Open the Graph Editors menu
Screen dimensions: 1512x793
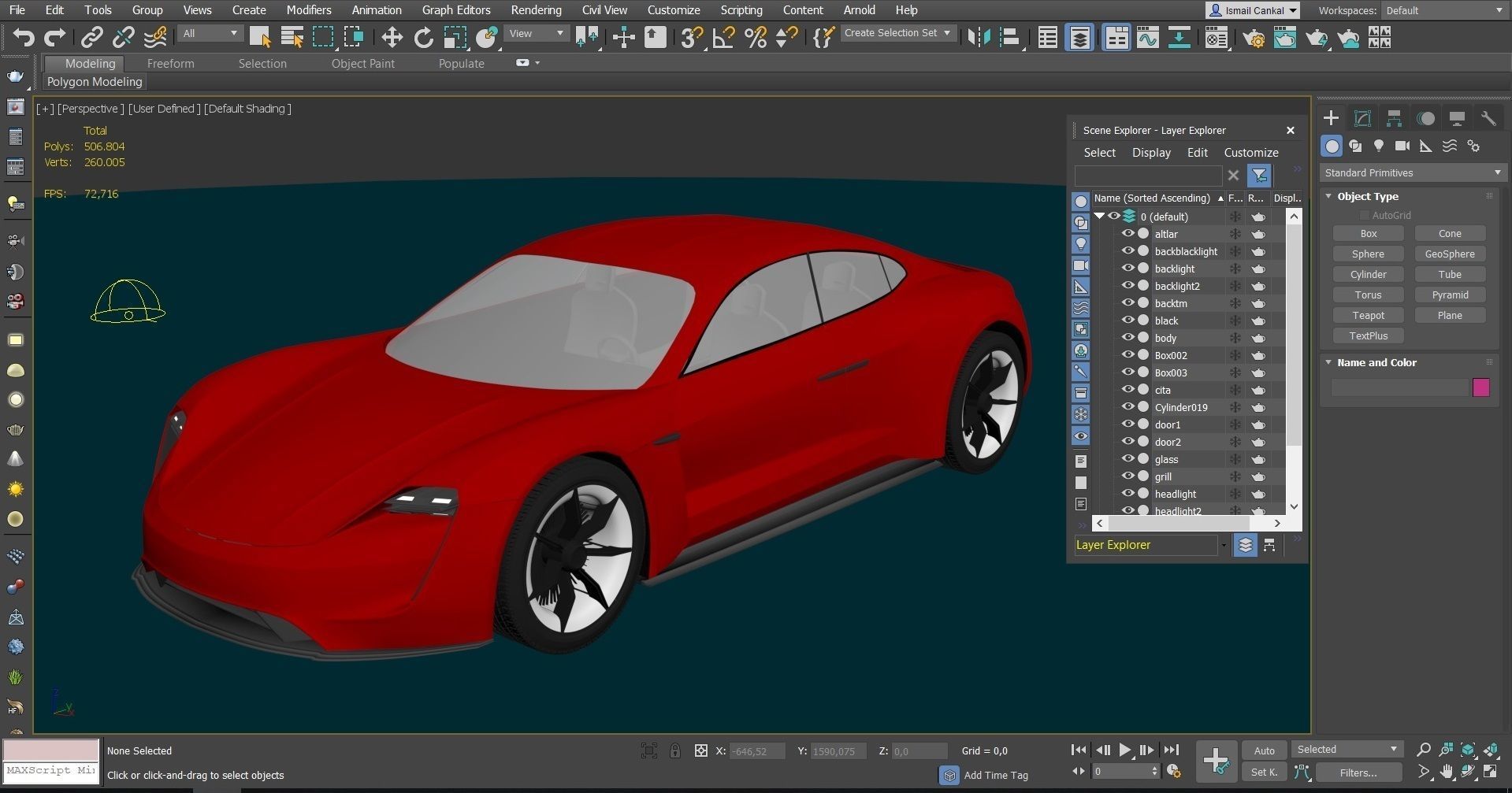point(456,10)
